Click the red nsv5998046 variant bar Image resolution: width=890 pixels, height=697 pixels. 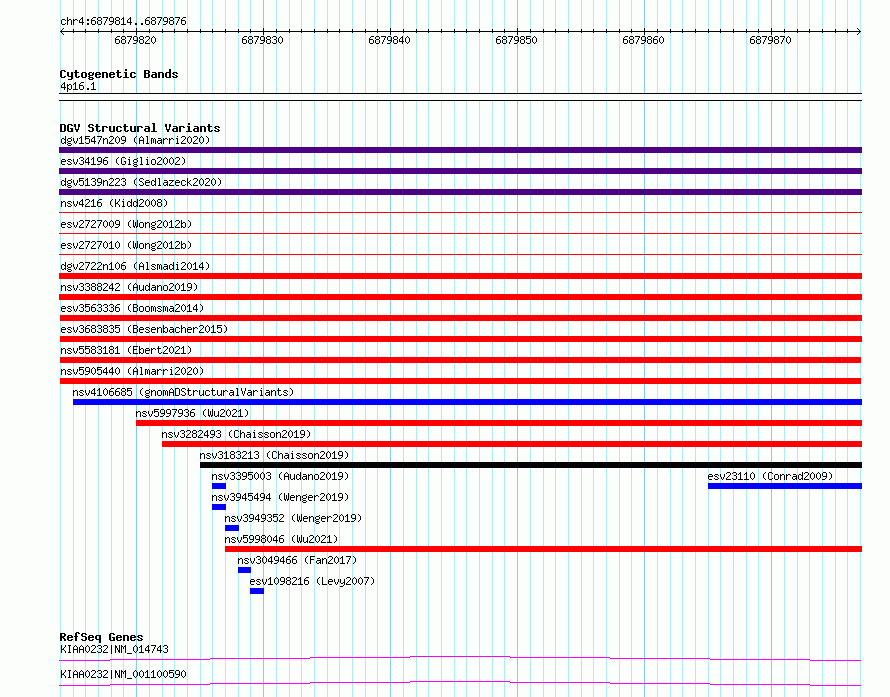(x=543, y=549)
